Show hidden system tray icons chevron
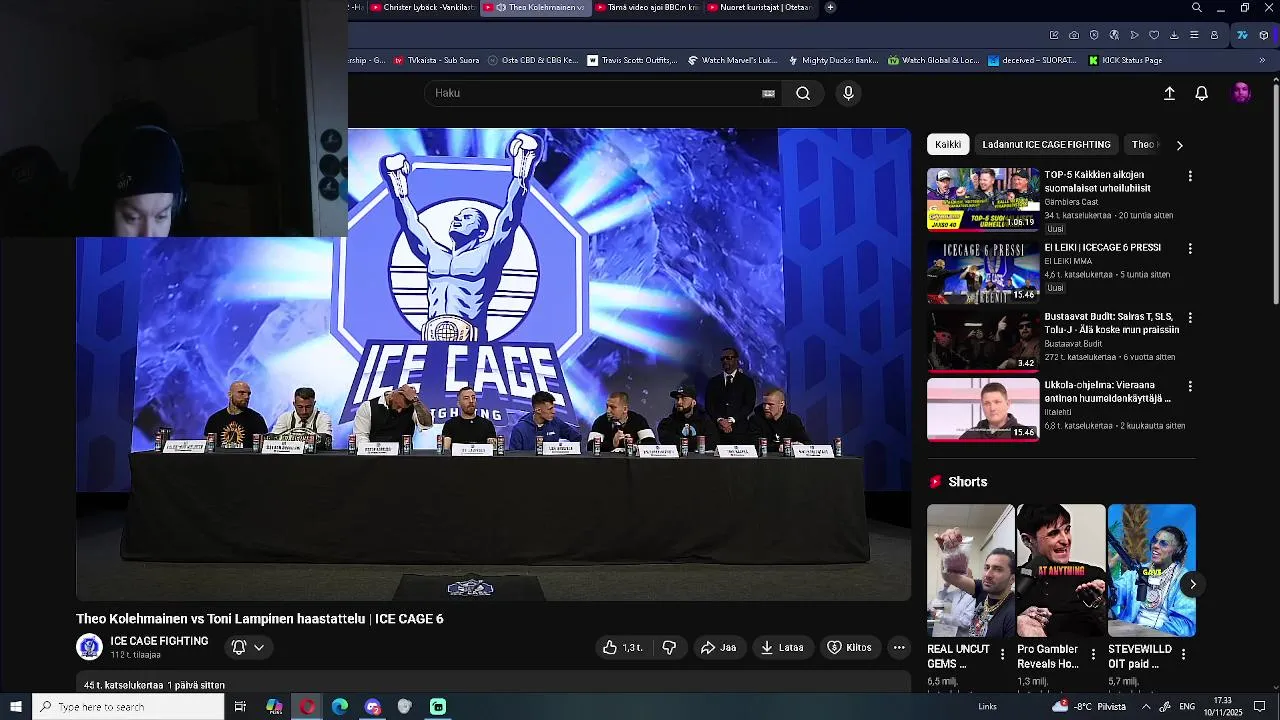Screen dimensions: 1280x720 [x=1146, y=707]
